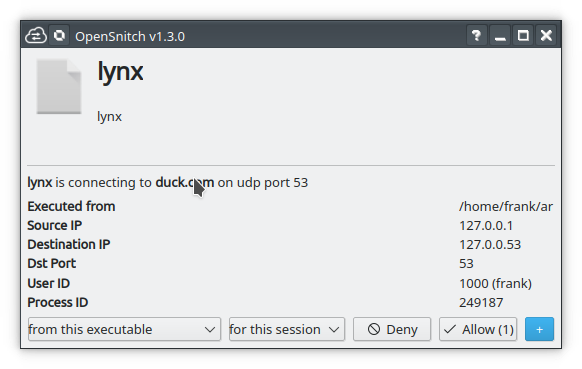Deny the lynx connection
The height and width of the screenshot is (369, 582).
click(x=392, y=329)
